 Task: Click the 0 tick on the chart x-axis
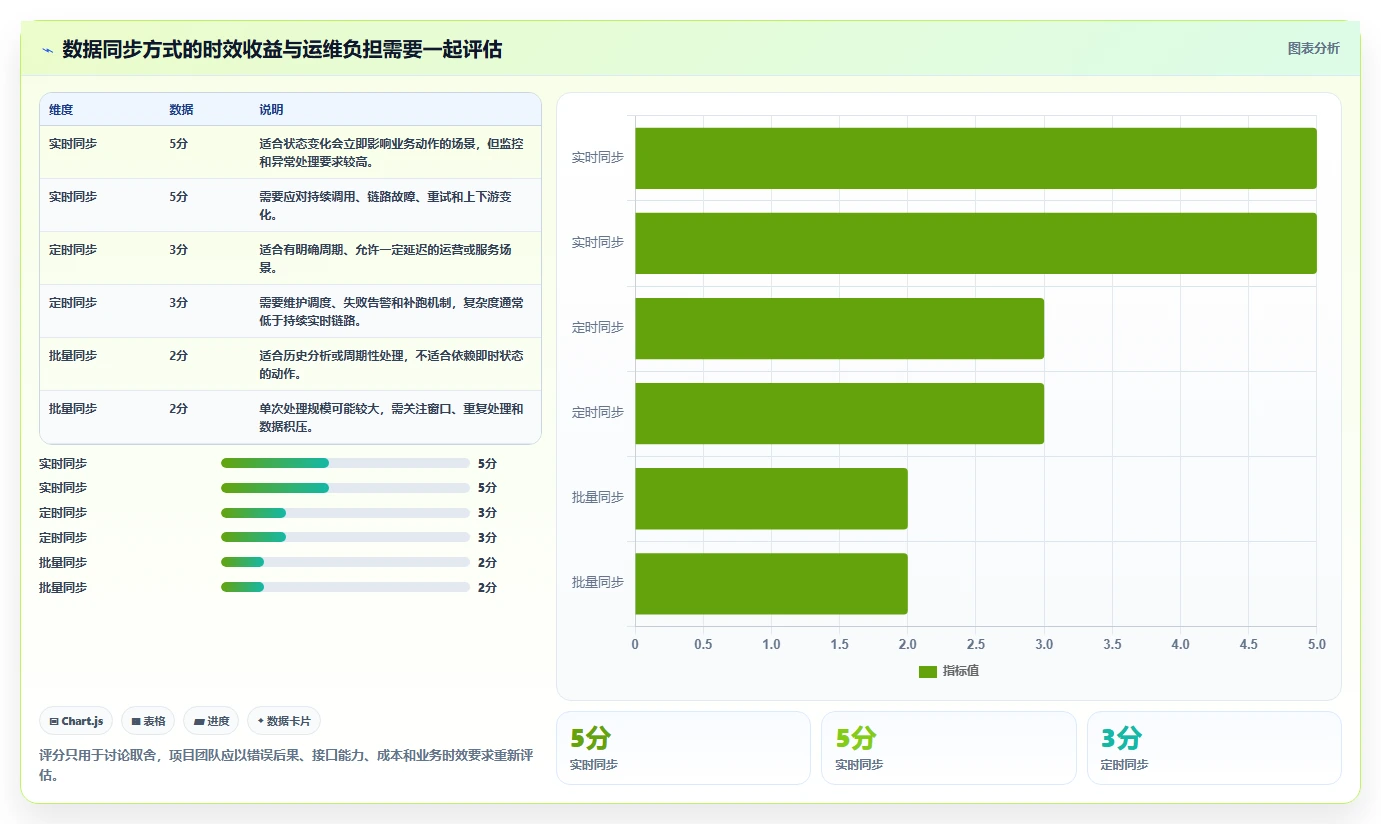click(x=635, y=644)
